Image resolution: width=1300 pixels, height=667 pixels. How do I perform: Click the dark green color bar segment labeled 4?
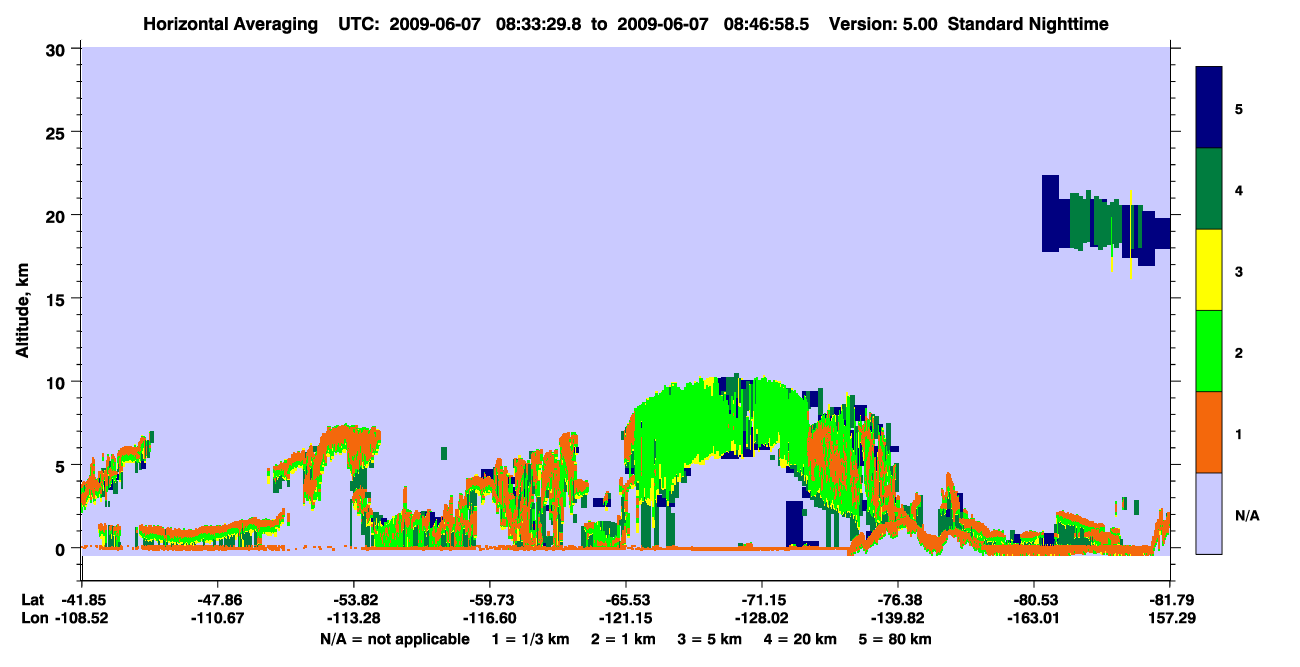1209,189
